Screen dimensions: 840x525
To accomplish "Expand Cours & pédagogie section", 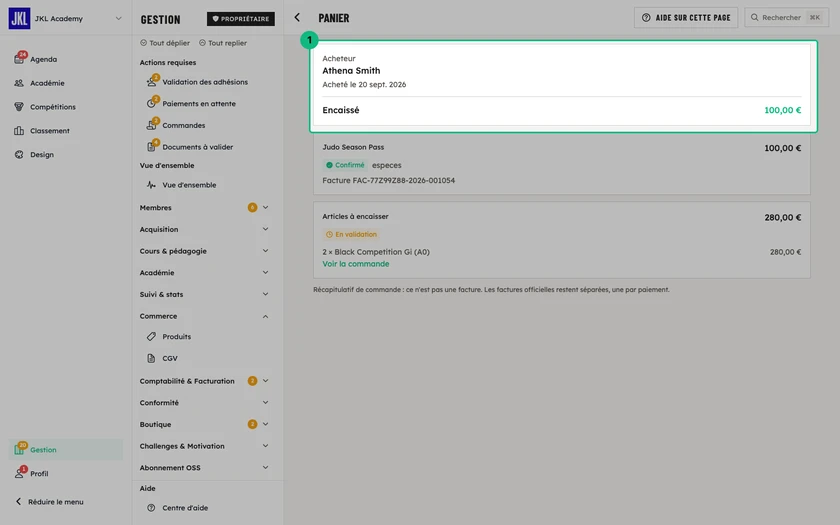I will (x=265, y=251).
